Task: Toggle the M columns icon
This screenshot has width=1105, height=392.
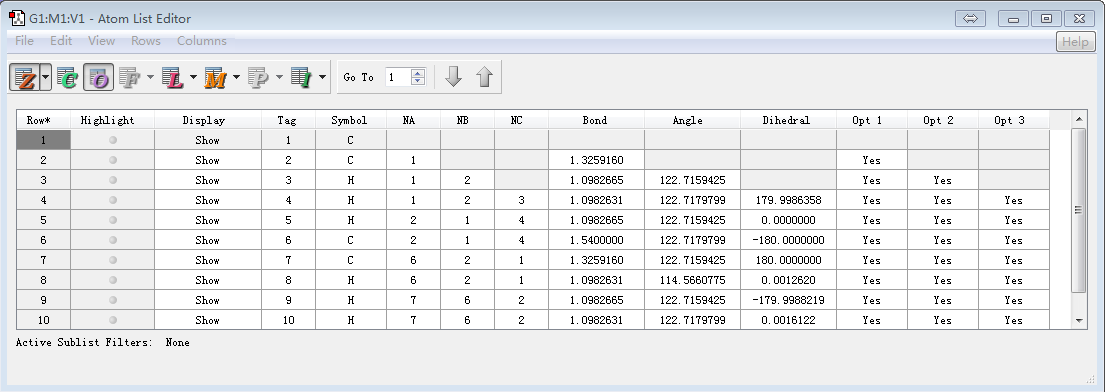Action: click(x=215, y=78)
